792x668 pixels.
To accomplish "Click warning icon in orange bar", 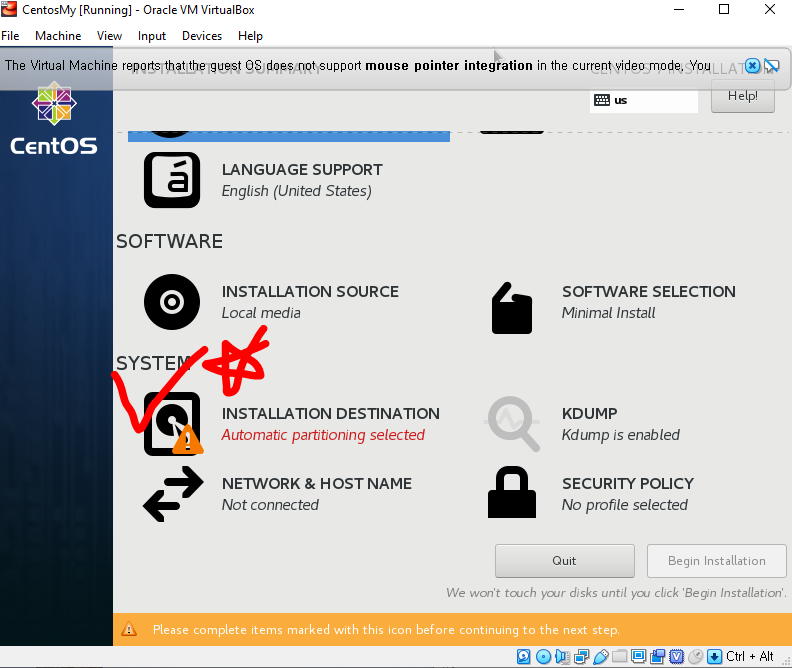I will (x=129, y=629).
